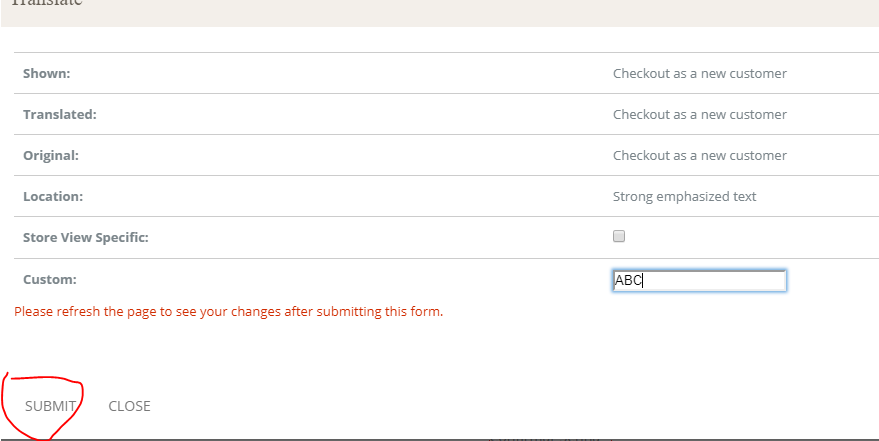The height and width of the screenshot is (441, 879).
Task: Click the Shown row's checkout text value
Action: [699, 74]
